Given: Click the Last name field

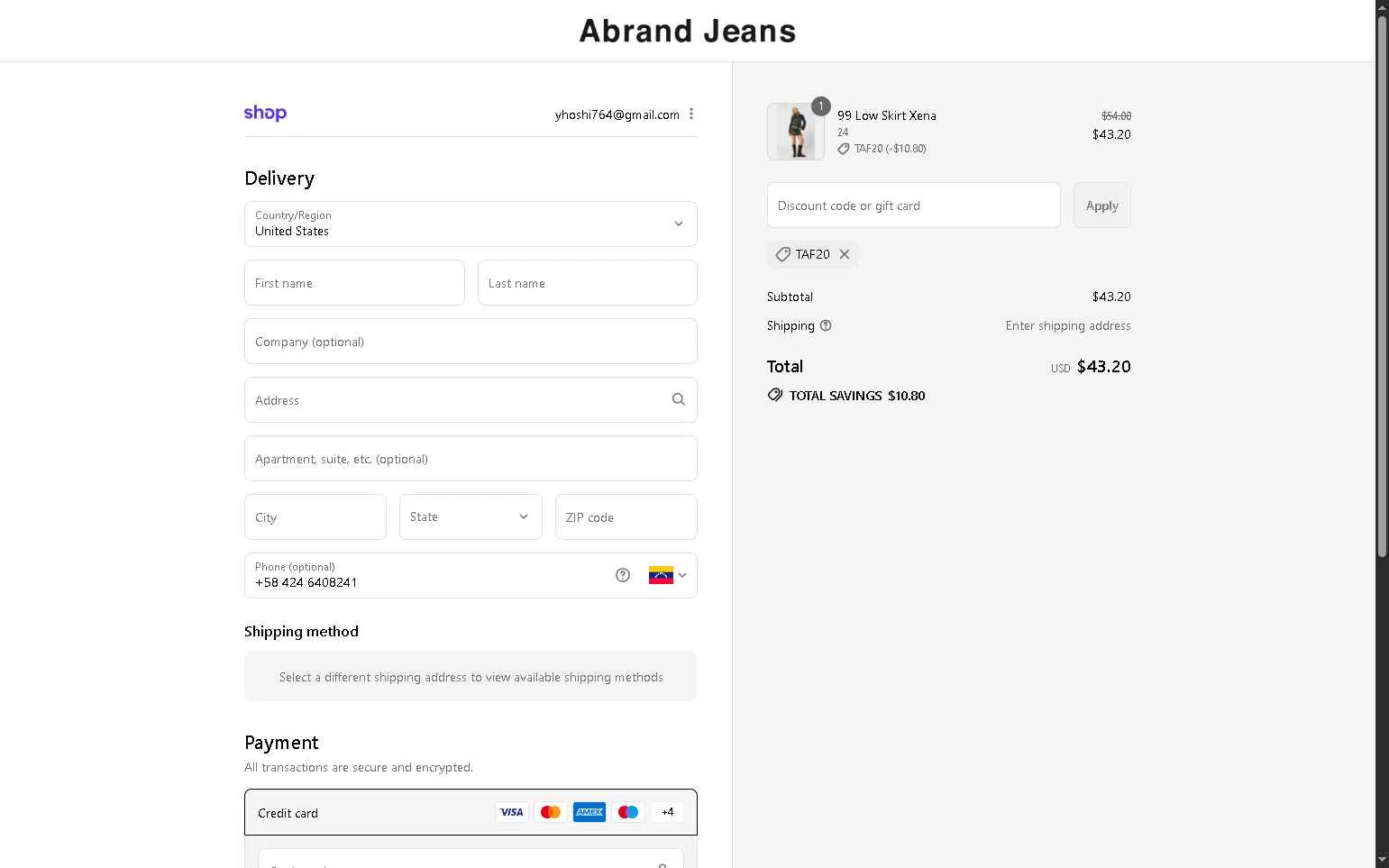Looking at the screenshot, I should [x=588, y=283].
